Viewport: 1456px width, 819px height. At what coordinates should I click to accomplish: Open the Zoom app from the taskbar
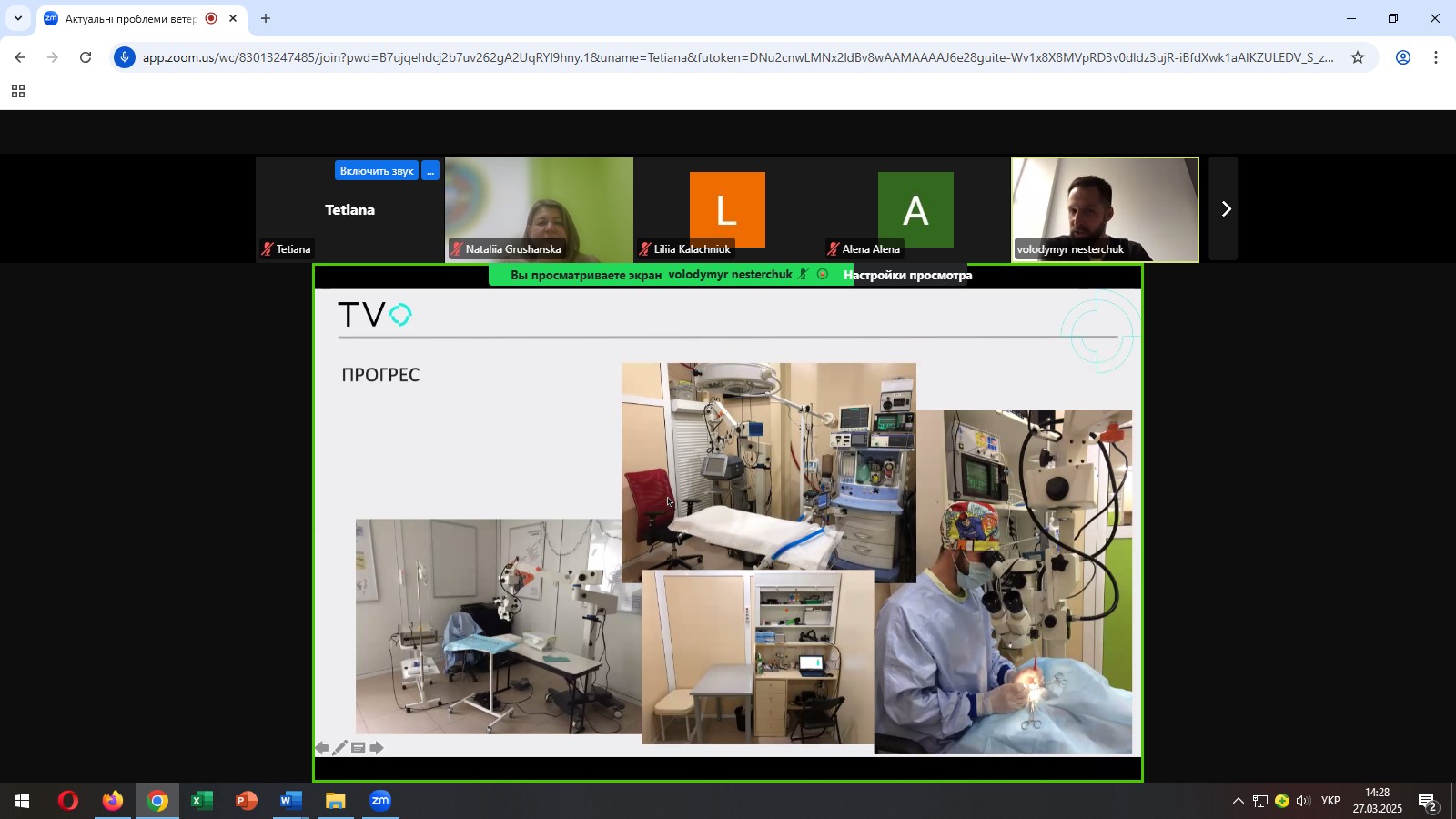pos(380,802)
